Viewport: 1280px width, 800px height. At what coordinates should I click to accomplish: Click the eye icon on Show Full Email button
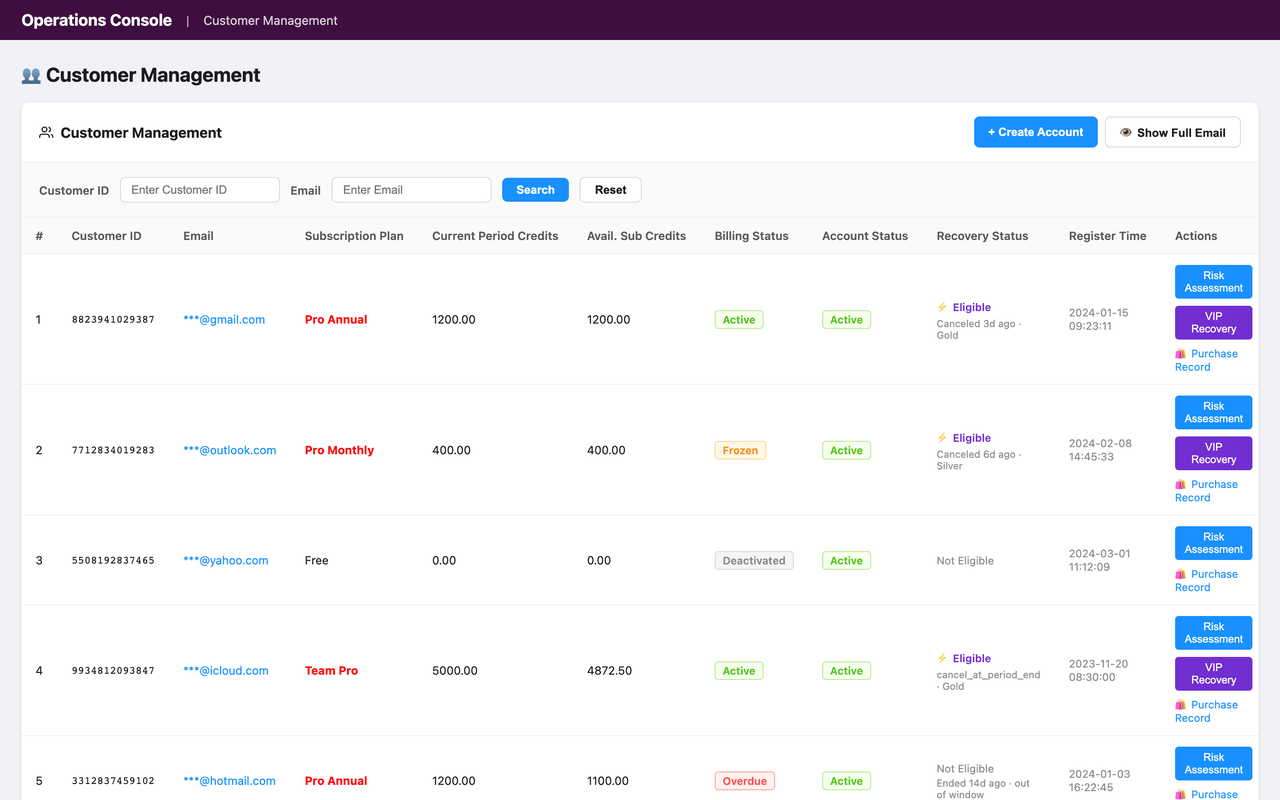coord(1125,131)
